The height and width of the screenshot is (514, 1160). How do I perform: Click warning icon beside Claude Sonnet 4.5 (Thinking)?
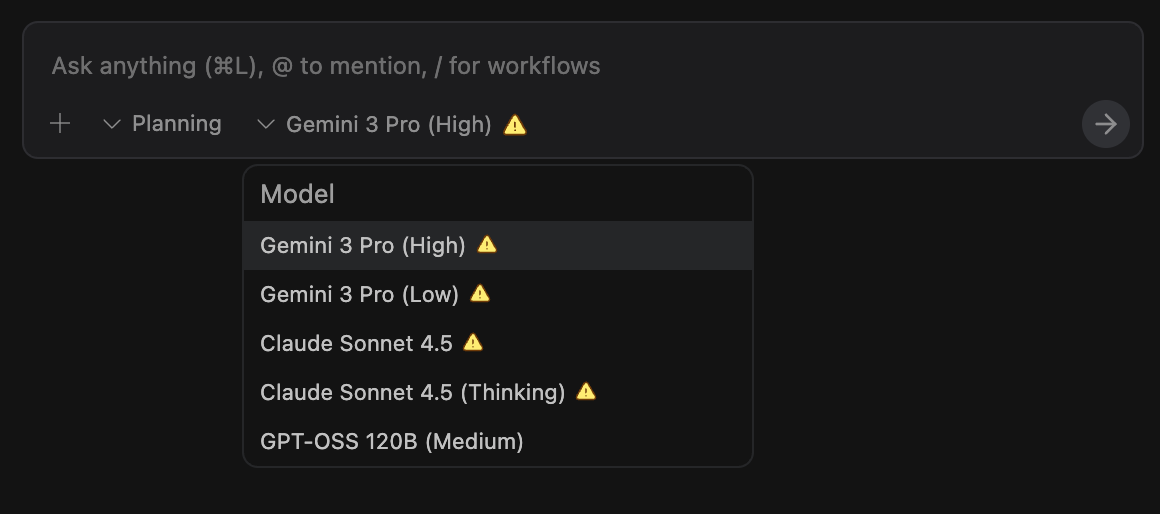587,391
